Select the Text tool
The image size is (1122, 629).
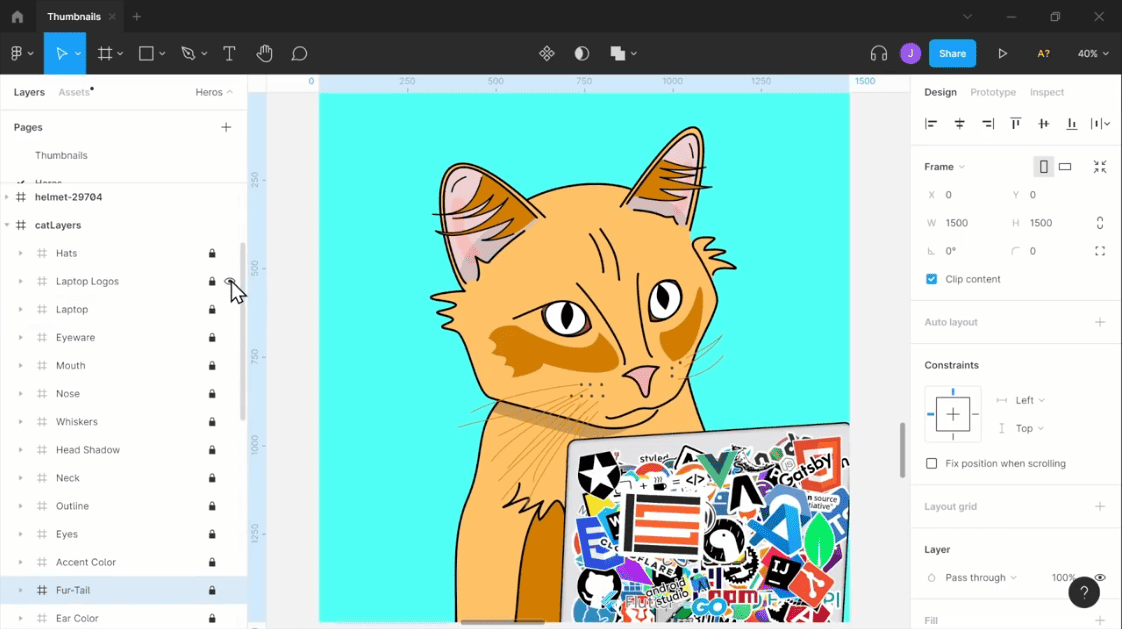(x=229, y=53)
